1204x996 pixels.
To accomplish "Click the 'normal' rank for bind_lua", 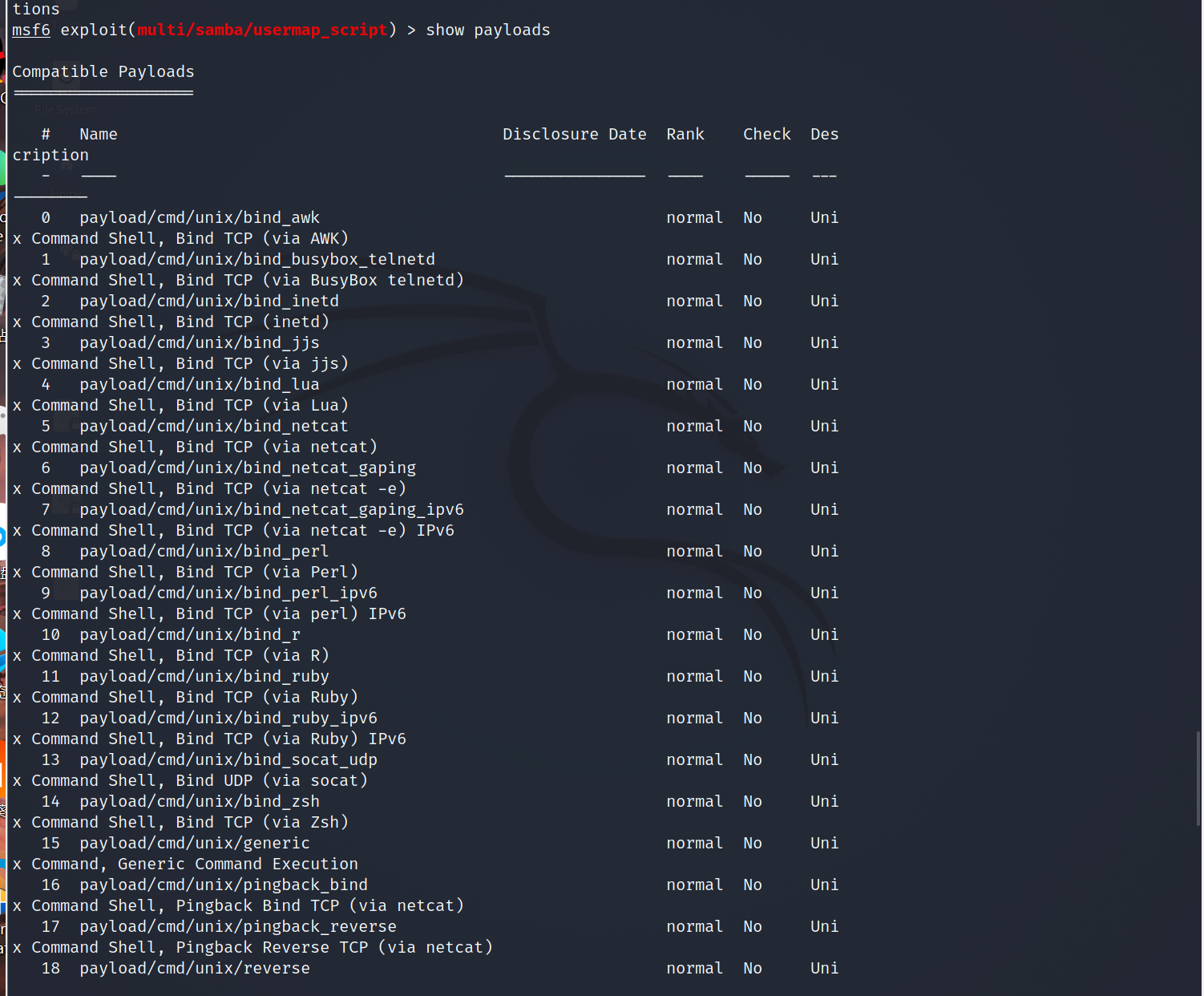I will (694, 384).
